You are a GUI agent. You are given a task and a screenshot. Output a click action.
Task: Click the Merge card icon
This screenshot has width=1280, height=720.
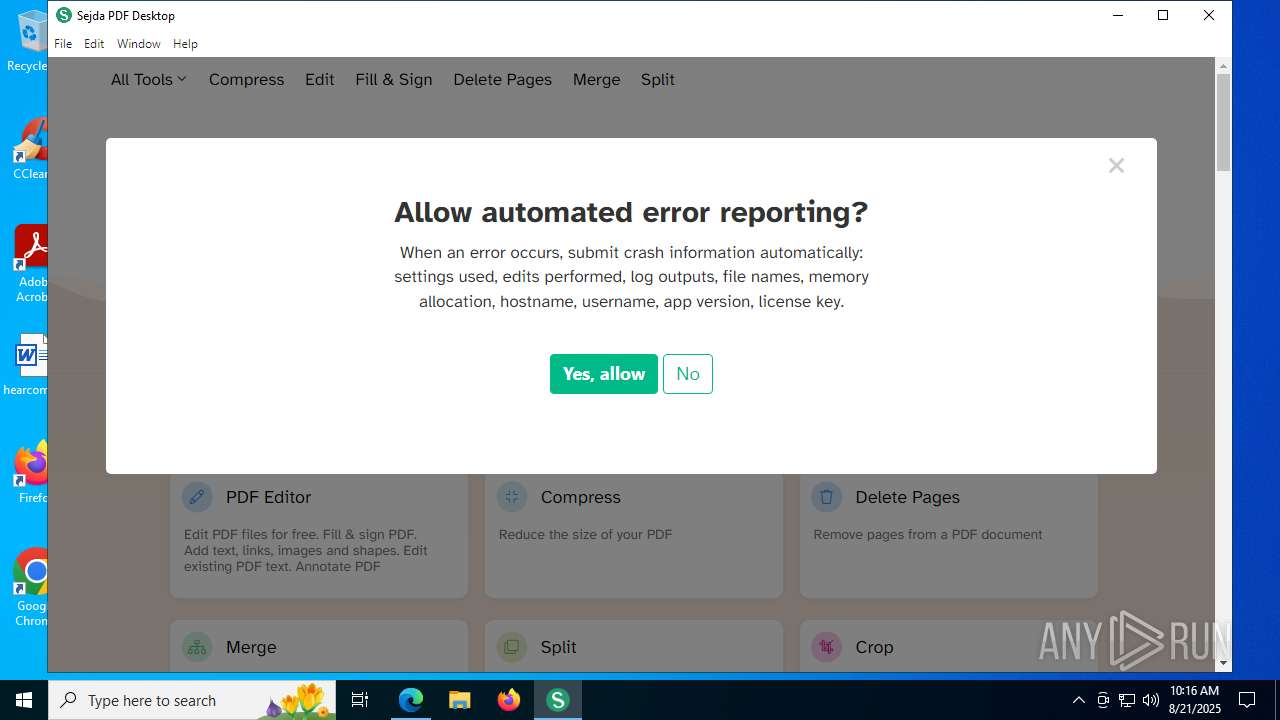coord(197,647)
